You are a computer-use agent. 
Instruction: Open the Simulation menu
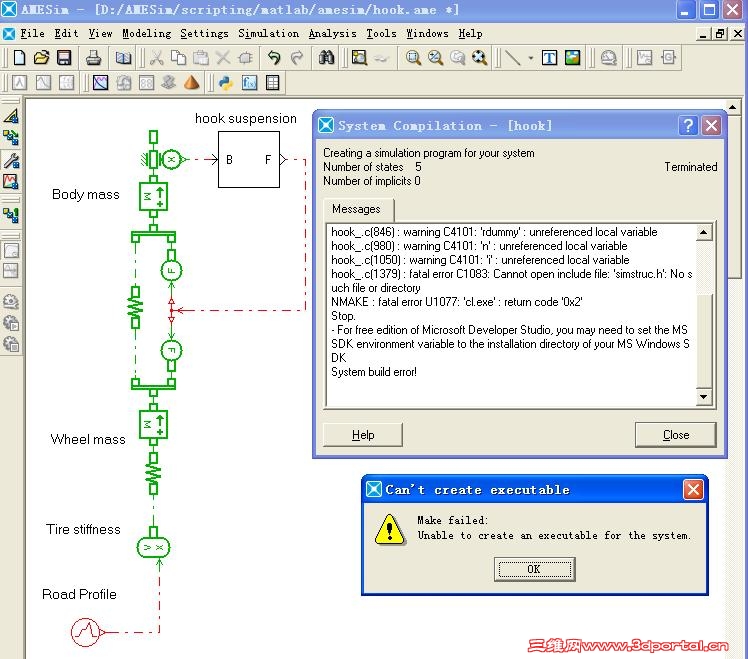pyautogui.click(x=269, y=33)
